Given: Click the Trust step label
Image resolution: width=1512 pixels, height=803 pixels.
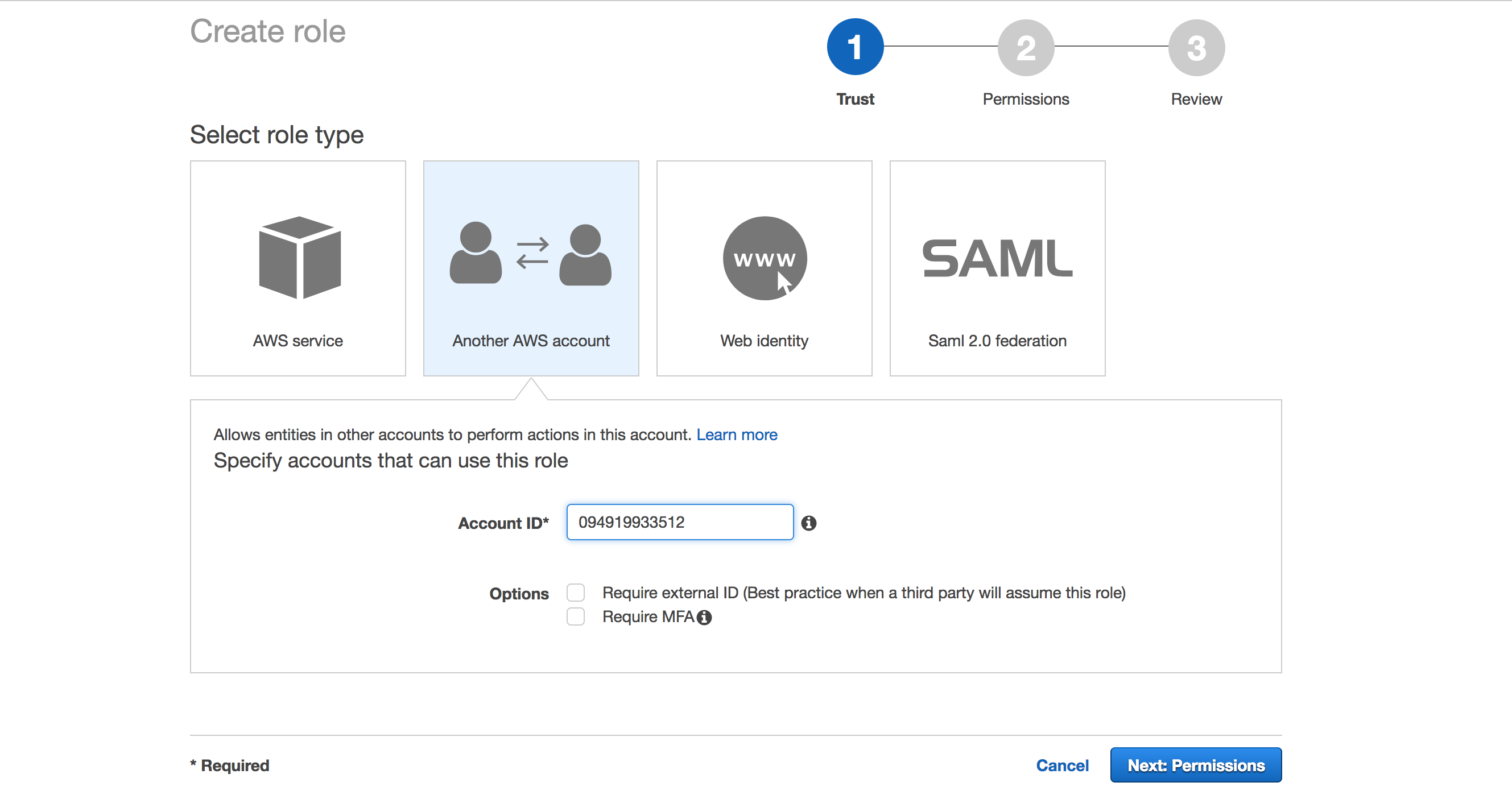Looking at the screenshot, I should (x=855, y=99).
